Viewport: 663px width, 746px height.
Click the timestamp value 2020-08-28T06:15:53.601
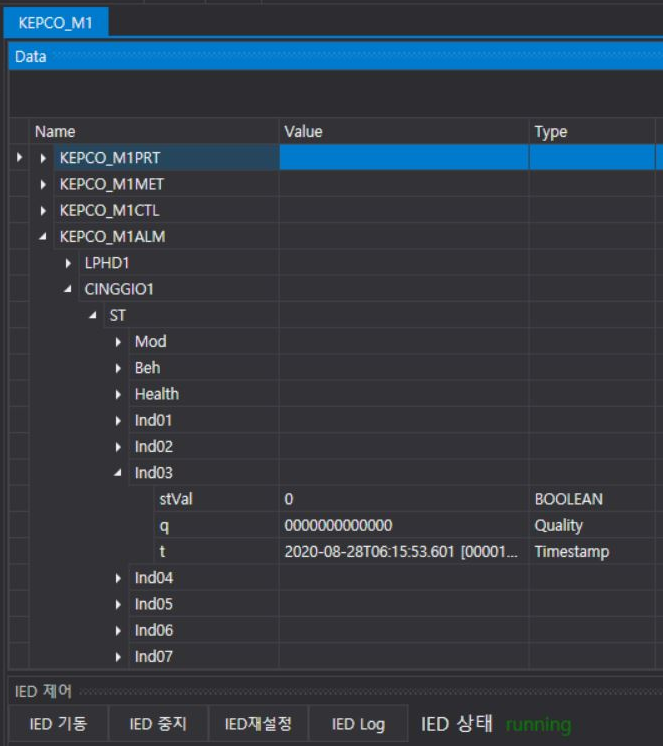point(370,551)
